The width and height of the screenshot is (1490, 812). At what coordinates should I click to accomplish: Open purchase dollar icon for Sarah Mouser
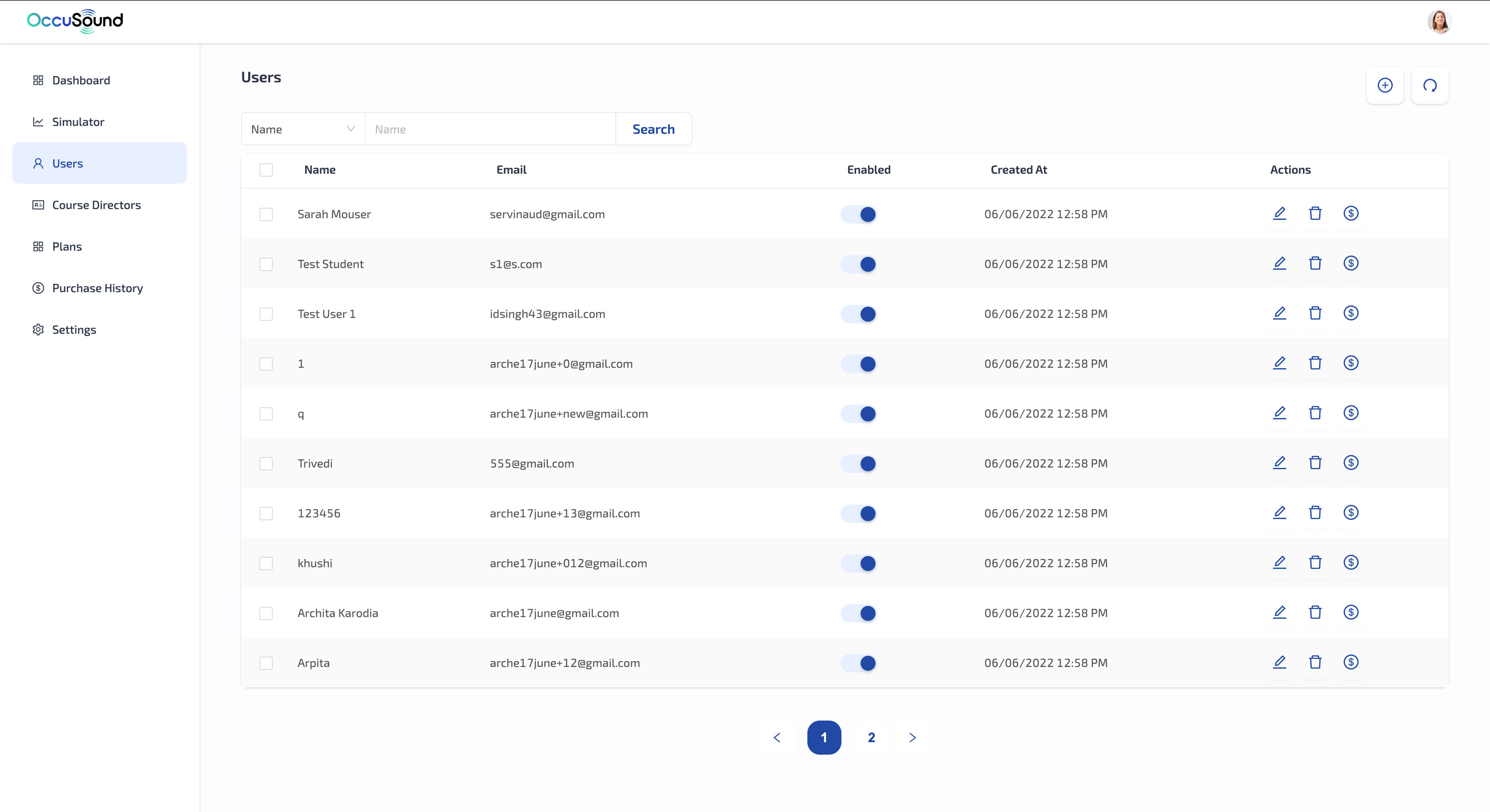coord(1351,214)
